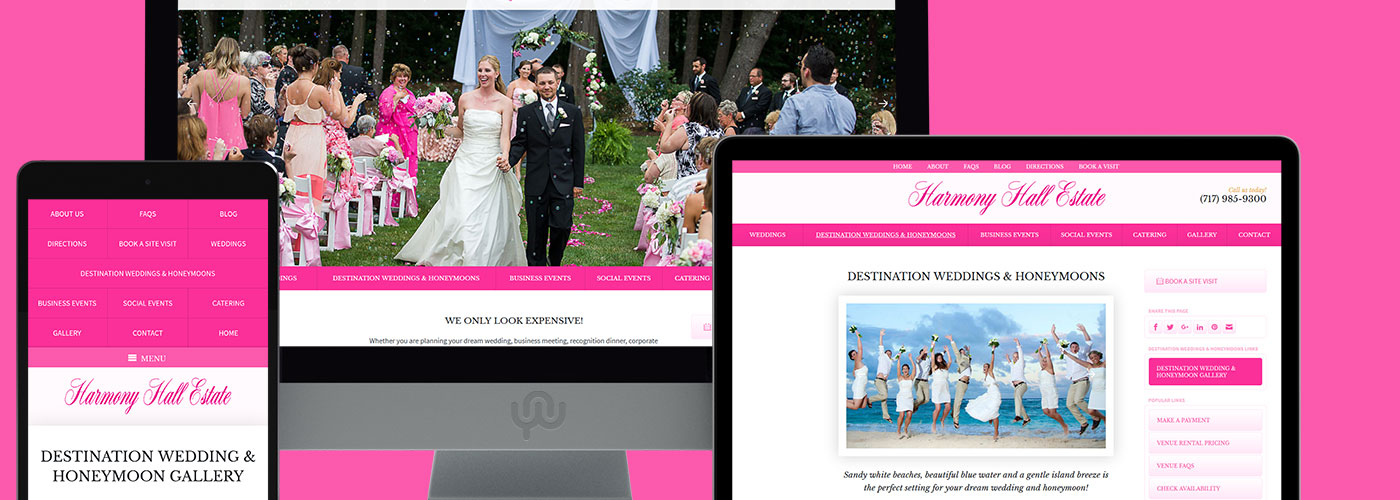Image resolution: width=1400 pixels, height=500 pixels.
Task: Share page on LinkedIn in tablet sidebar
Action: tap(1200, 327)
